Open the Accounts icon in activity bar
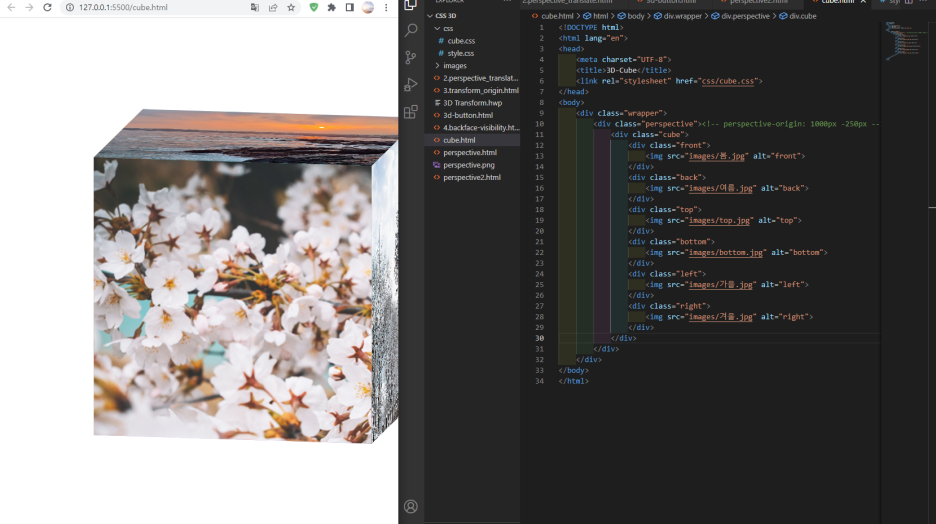Viewport: 936px width, 524px height. [411, 506]
